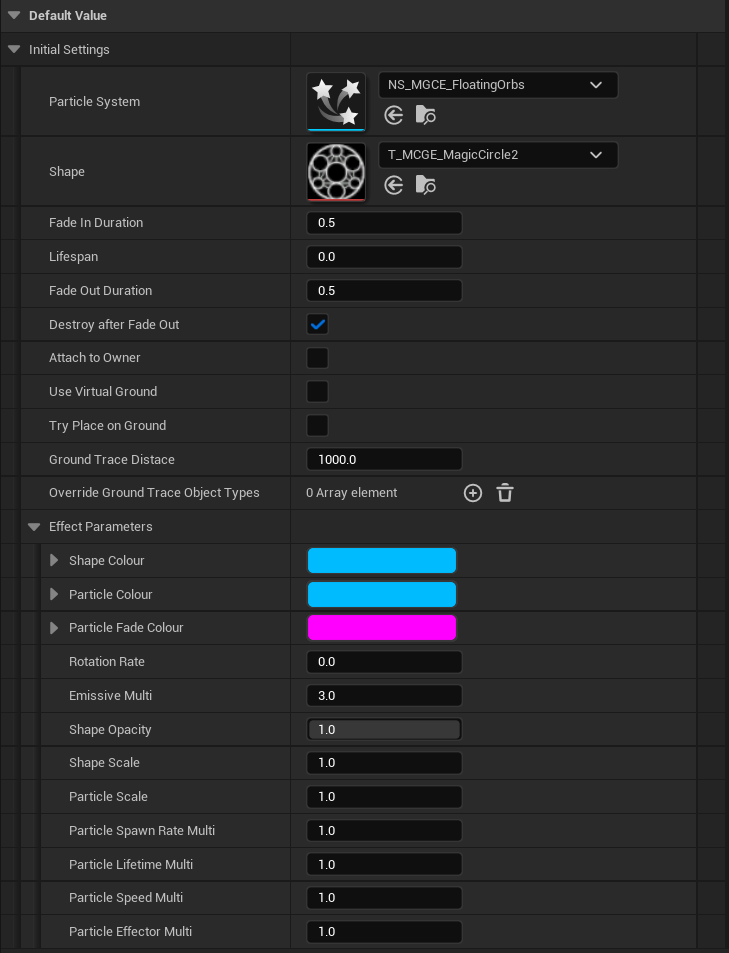Click the Emissive Multi value field
Image resolution: width=729 pixels, height=953 pixels.
pyautogui.click(x=384, y=696)
